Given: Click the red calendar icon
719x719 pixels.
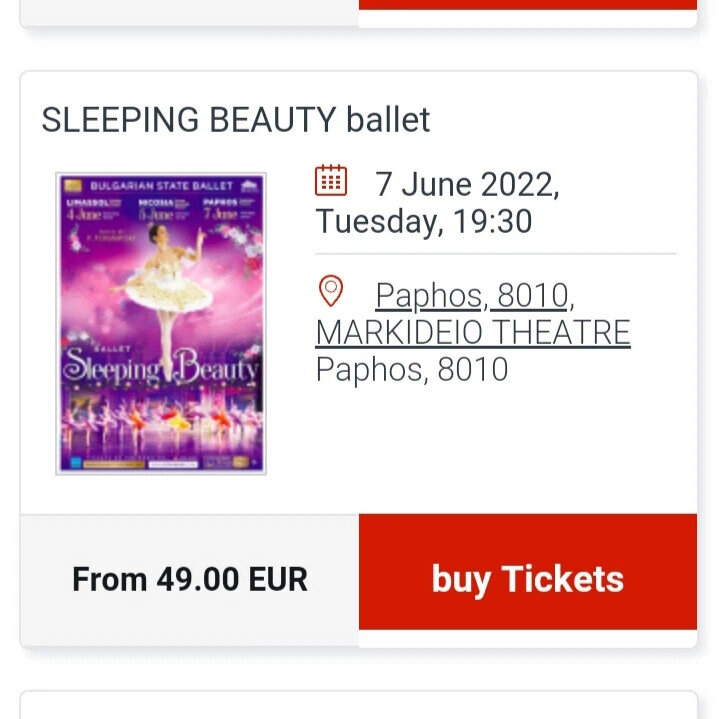Looking at the screenshot, I should [331, 180].
